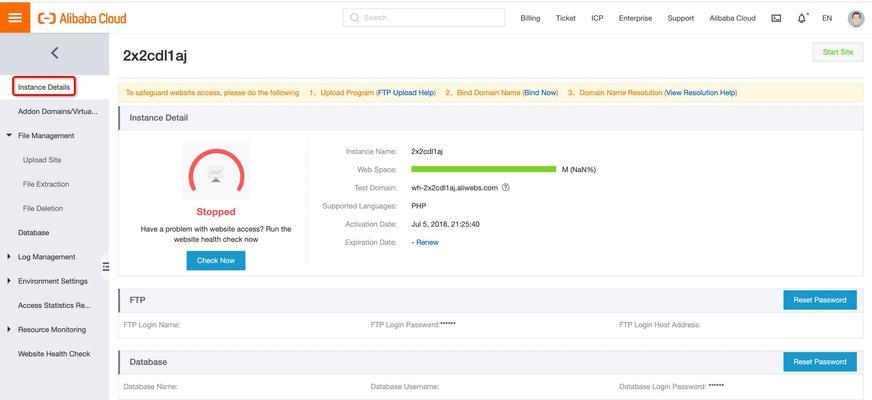Click the PHP supported language value
This screenshot has width=872, height=400.
click(418, 206)
